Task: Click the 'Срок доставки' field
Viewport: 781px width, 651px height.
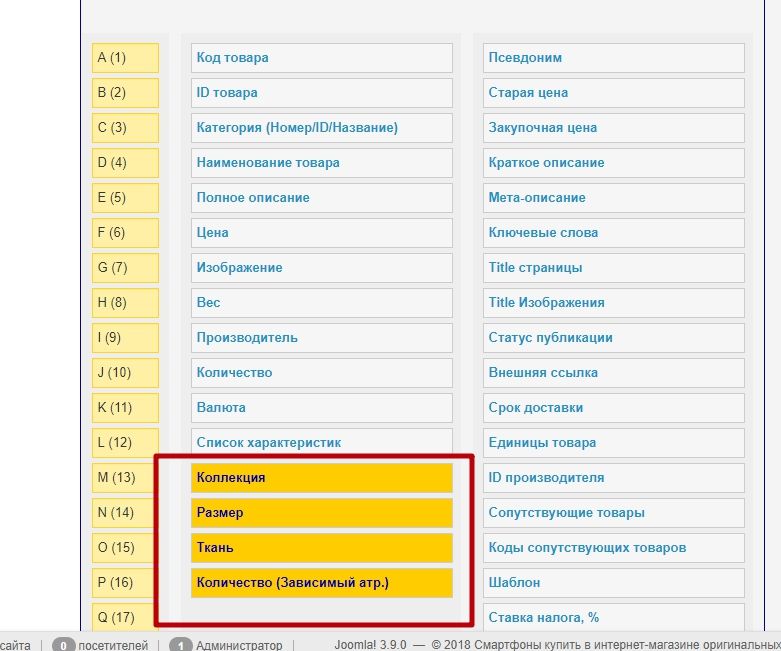Action: click(614, 408)
